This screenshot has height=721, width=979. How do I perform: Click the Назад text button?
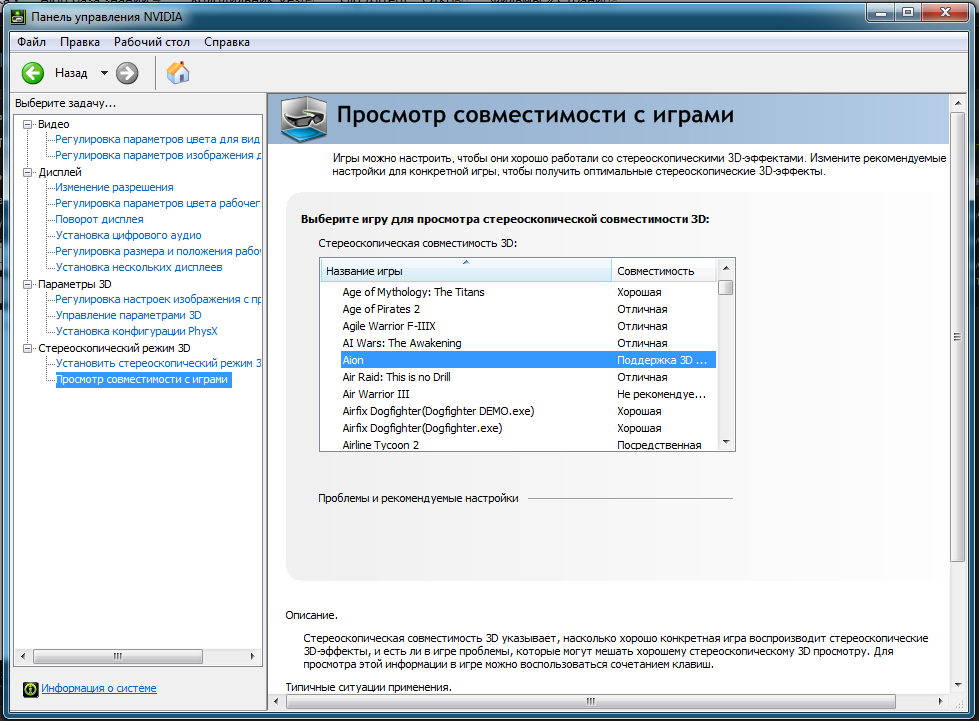(x=71, y=73)
